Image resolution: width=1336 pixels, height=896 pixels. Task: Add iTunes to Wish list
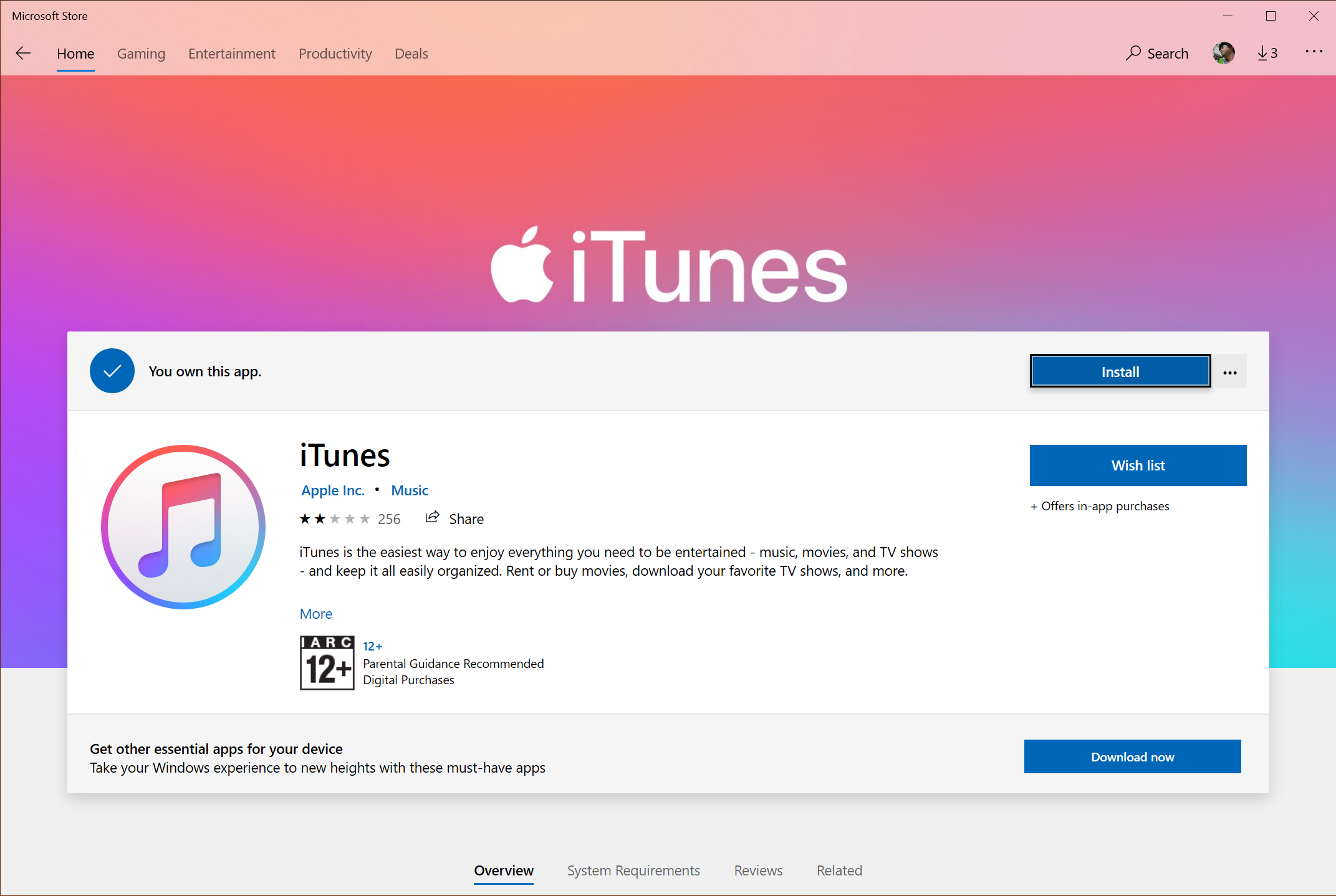[x=1138, y=465]
